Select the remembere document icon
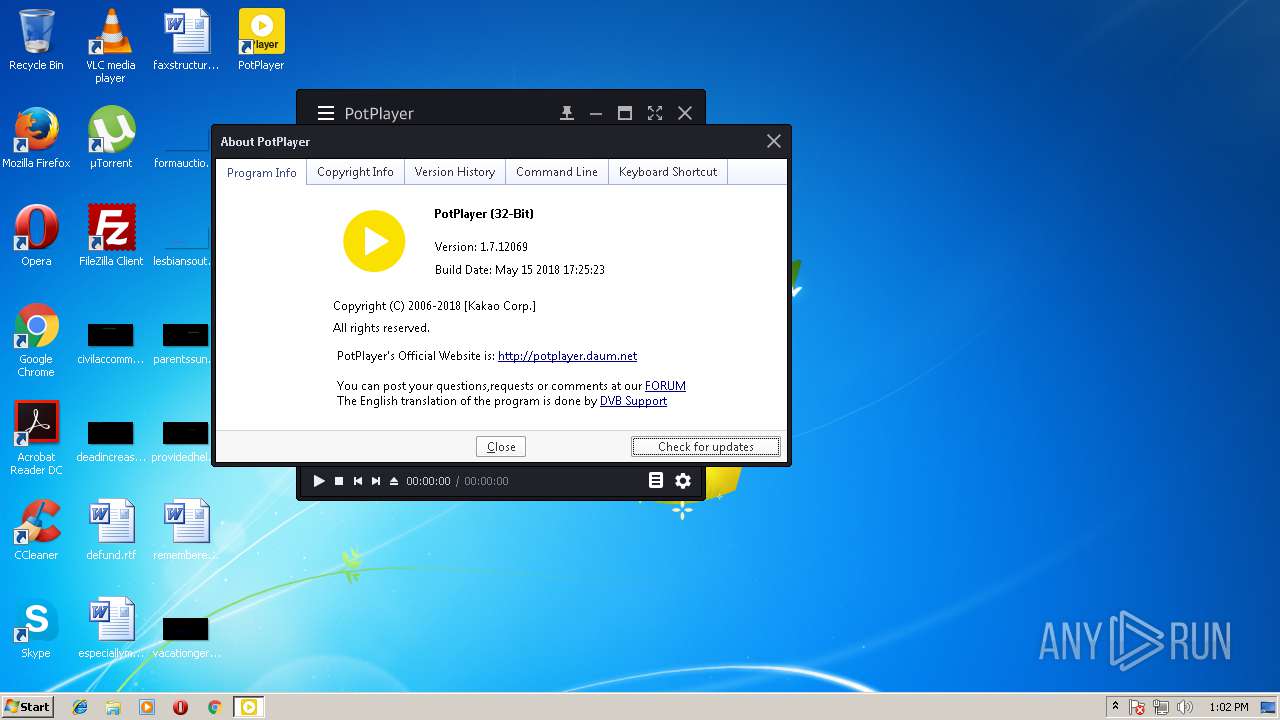Screen dimensions: 1280x720 point(186,530)
